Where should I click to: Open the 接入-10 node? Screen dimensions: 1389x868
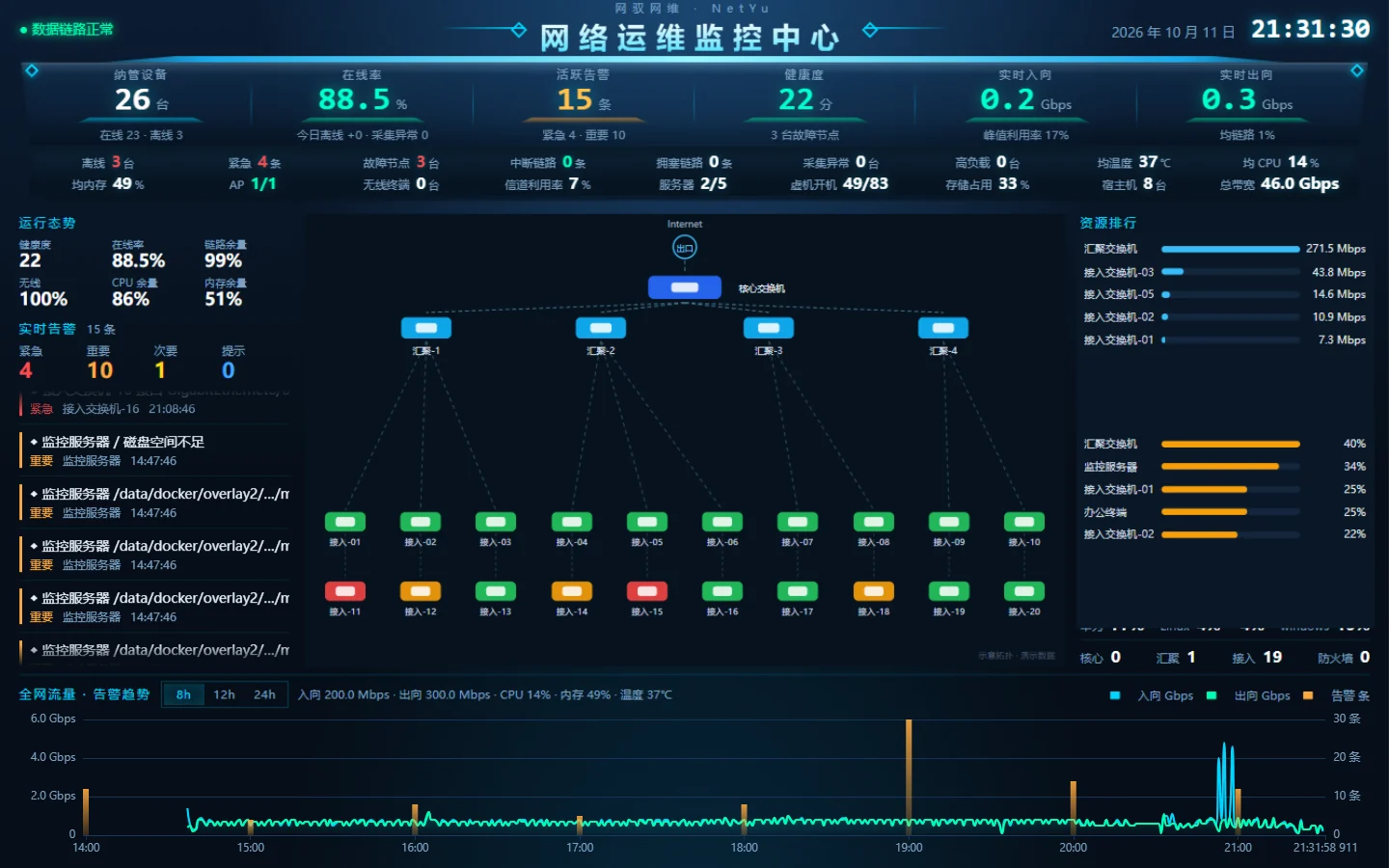click(x=1024, y=522)
